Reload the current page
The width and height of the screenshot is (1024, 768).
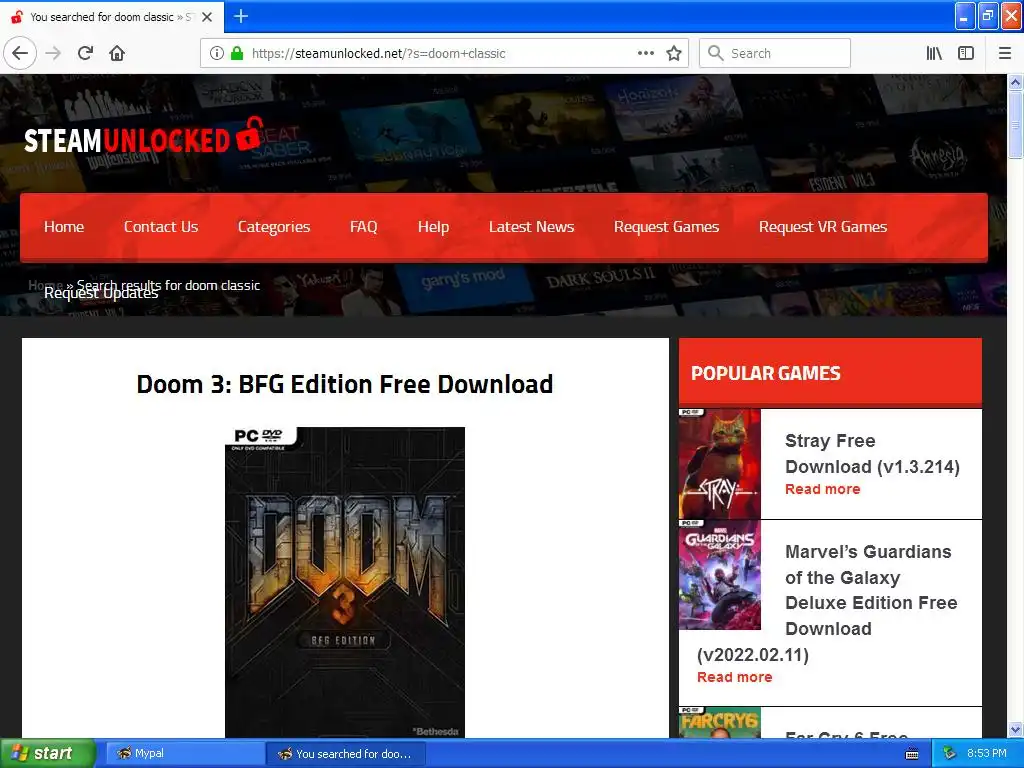click(x=86, y=53)
